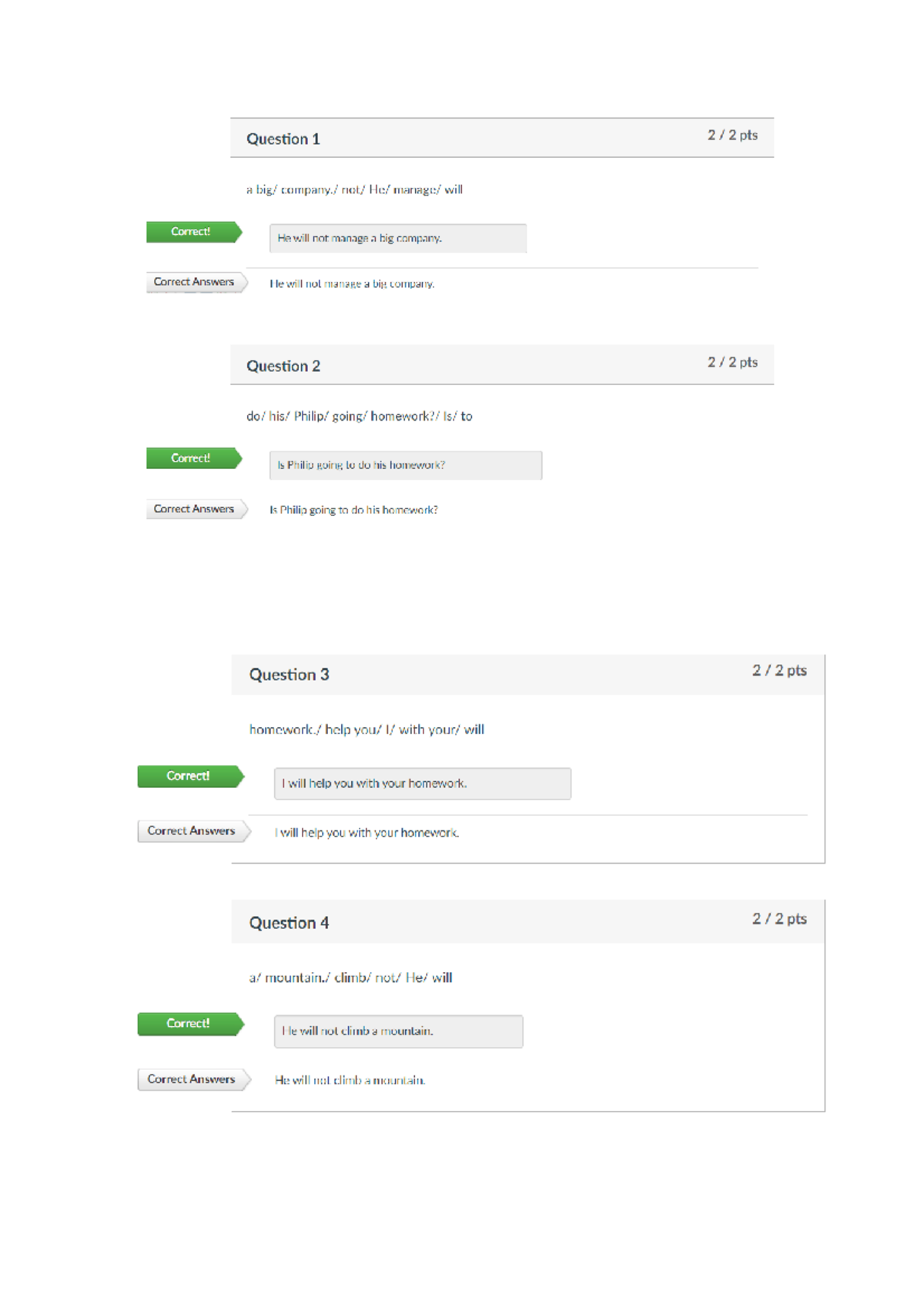Click the correct answer text "Is Philip going to do his homework?"
The image size is (924, 1308).
click(353, 510)
